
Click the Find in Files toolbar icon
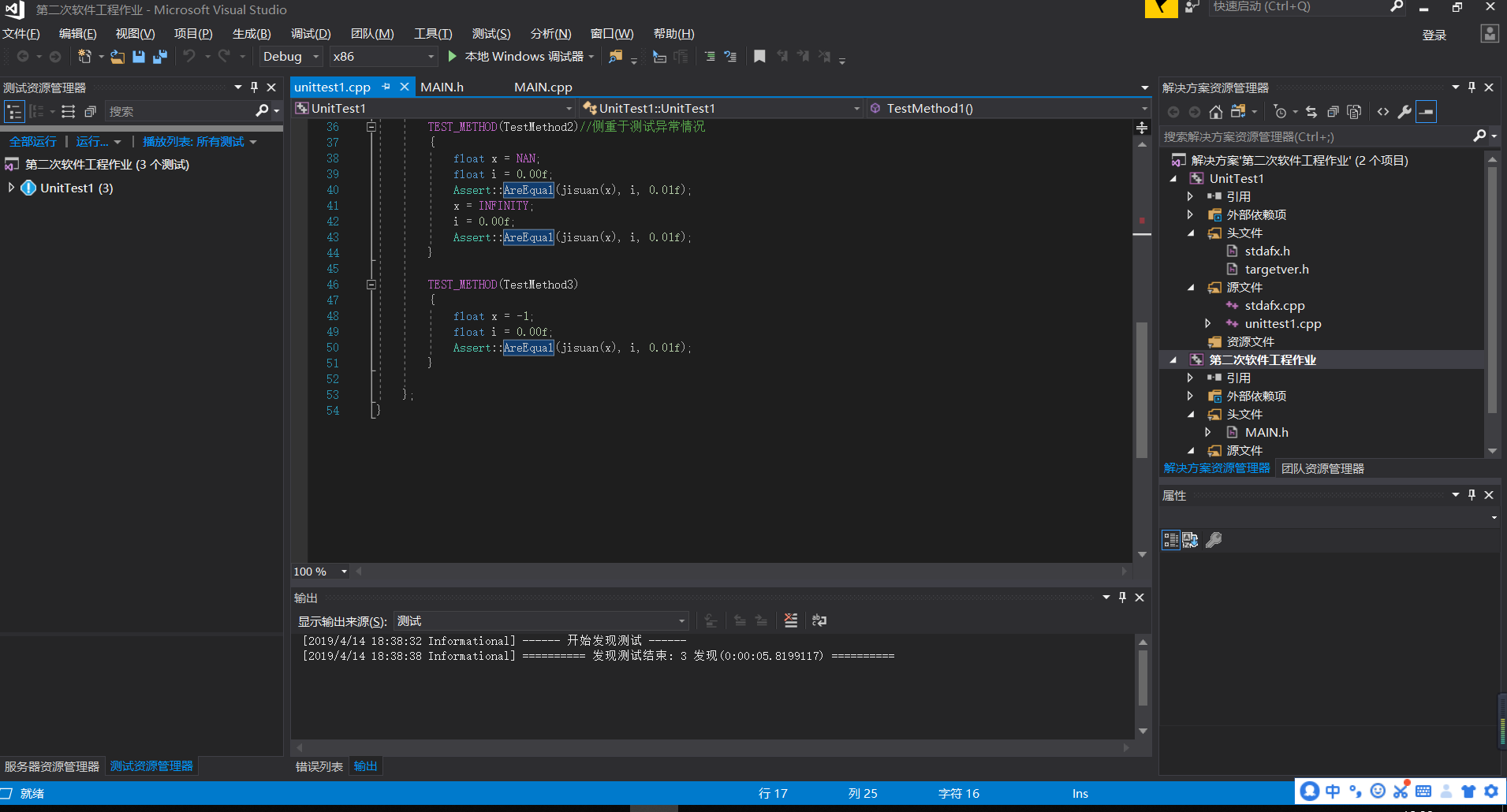pos(615,56)
